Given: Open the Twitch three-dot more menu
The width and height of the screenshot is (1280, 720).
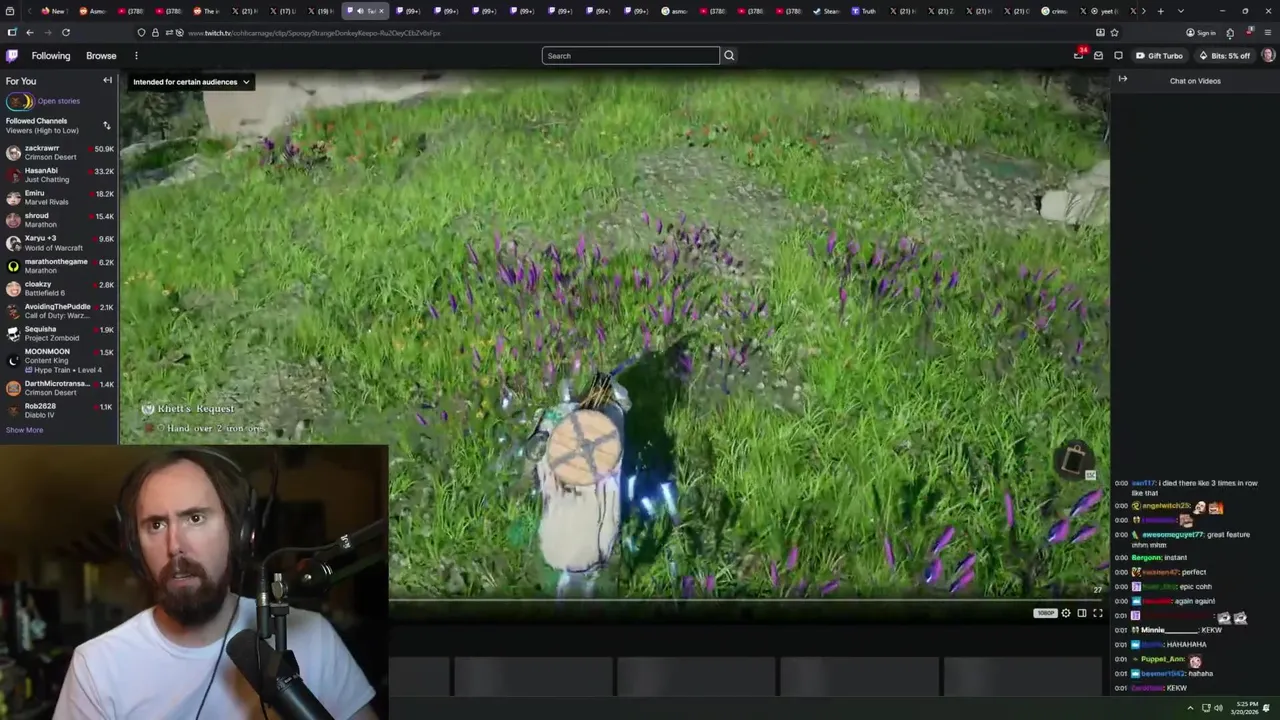Looking at the screenshot, I should [x=136, y=56].
